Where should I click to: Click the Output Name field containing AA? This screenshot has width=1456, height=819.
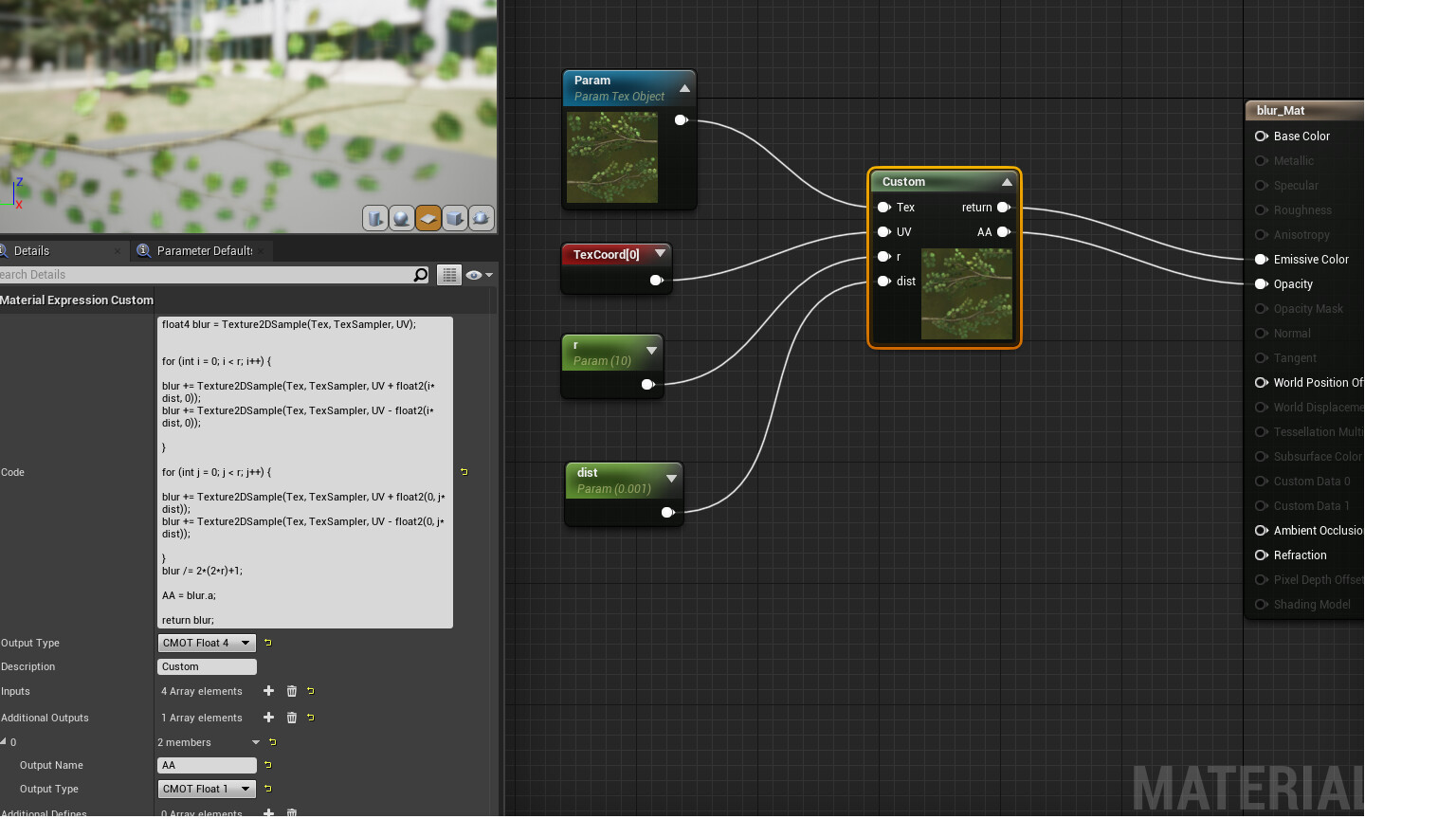coord(207,765)
